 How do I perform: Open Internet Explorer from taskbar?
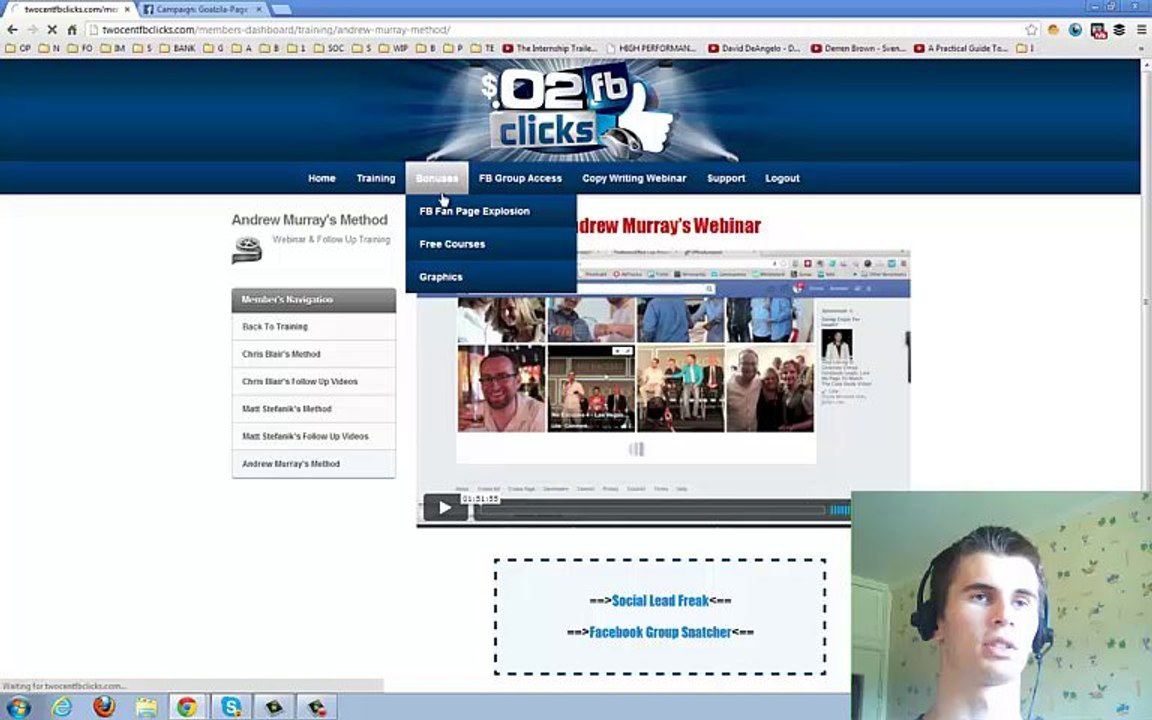click(x=61, y=707)
